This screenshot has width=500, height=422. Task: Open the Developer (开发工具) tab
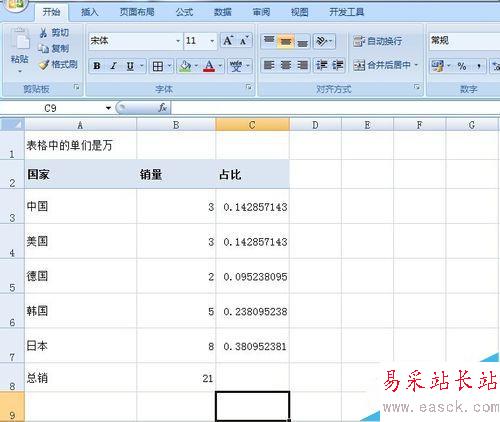click(347, 12)
